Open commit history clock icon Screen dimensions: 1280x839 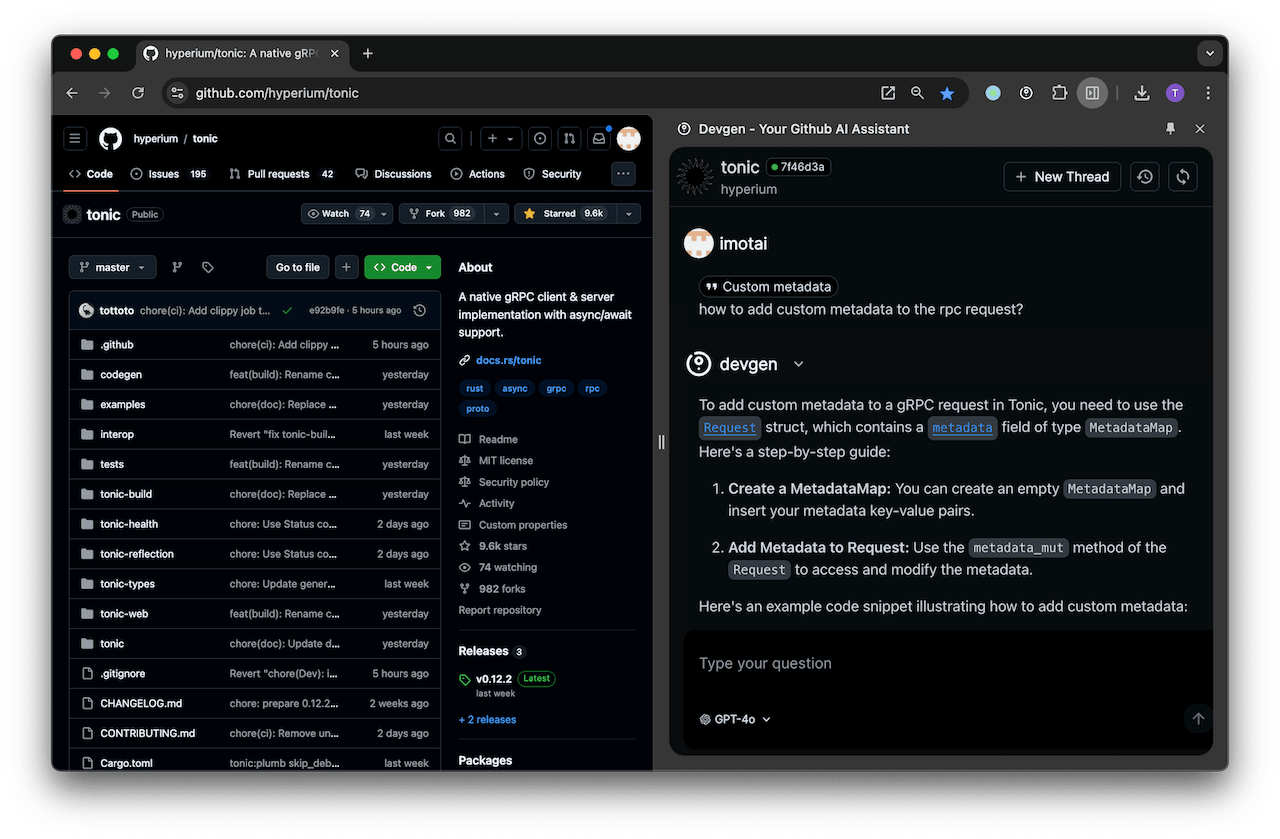420,311
